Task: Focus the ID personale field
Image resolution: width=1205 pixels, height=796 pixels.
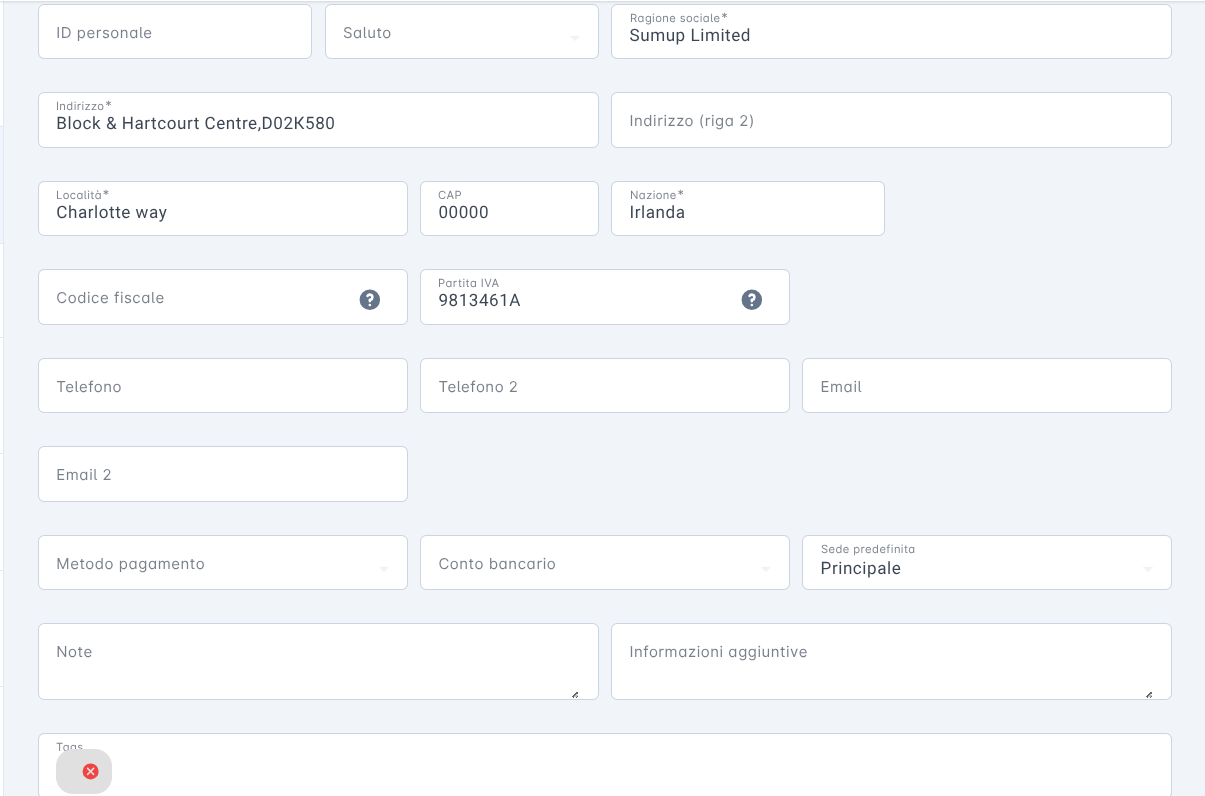Action: tap(175, 32)
